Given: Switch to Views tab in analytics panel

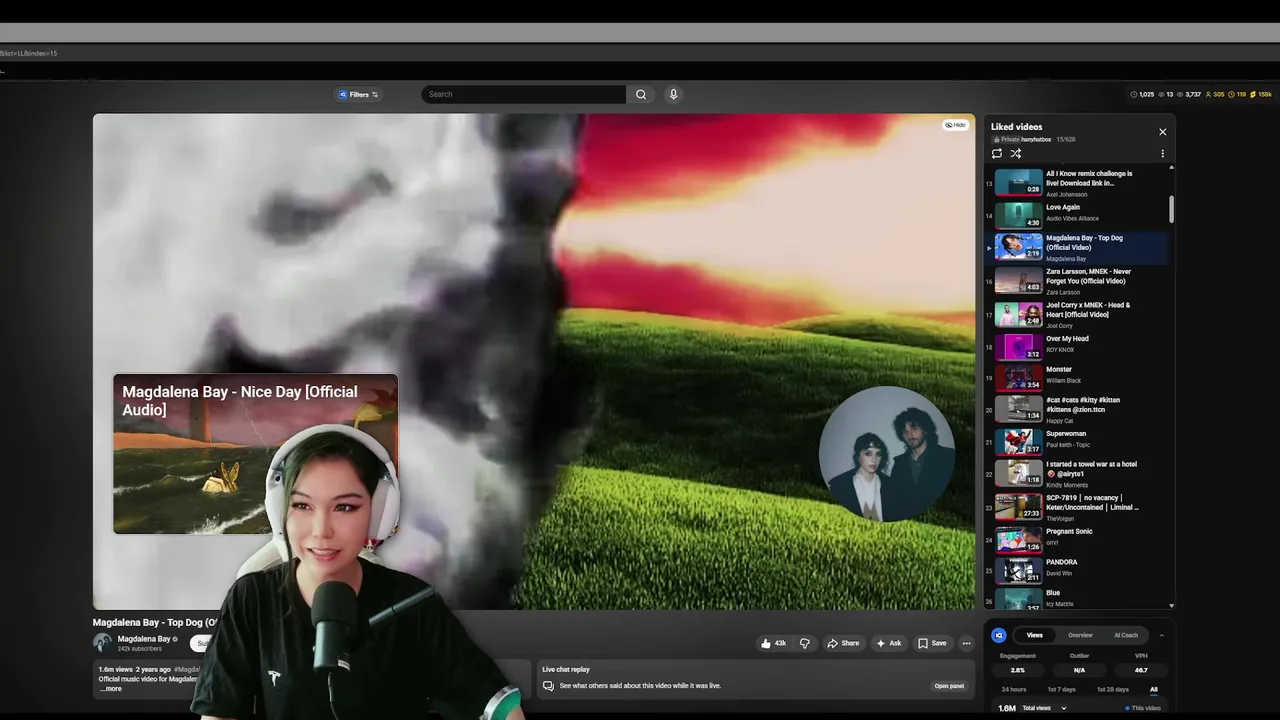Looking at the screenshot, I should coord(1034,635).
